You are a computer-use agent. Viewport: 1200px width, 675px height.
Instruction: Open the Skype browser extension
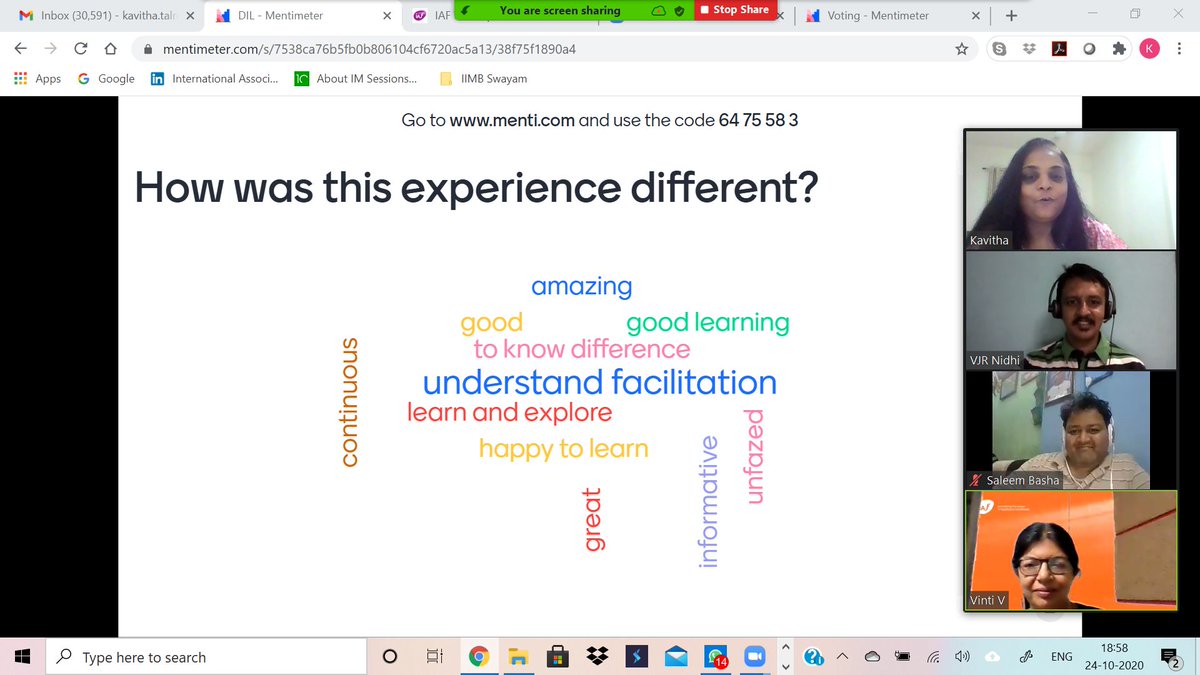click(x=997, y=49)
